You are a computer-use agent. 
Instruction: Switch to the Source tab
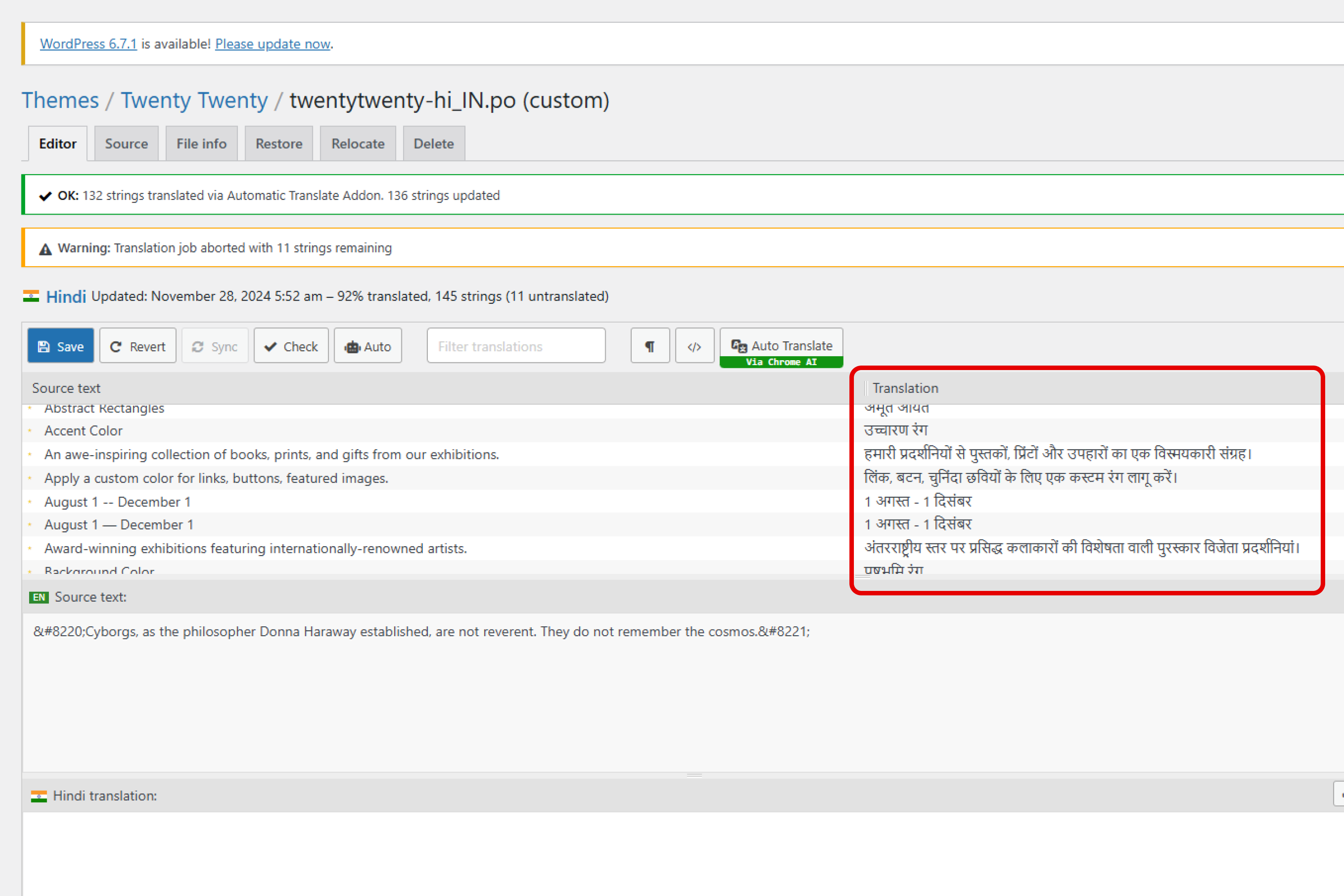126,143
